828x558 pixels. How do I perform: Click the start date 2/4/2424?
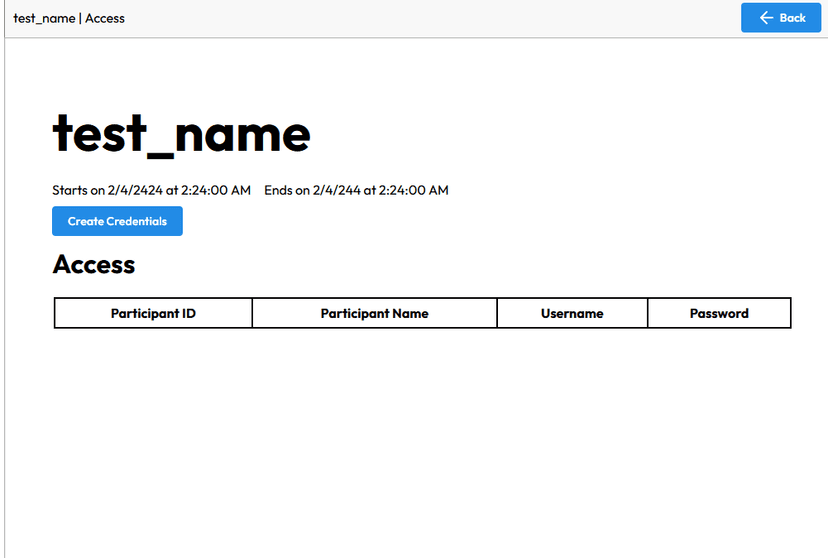pyautogui.click(x=135, y=191)
